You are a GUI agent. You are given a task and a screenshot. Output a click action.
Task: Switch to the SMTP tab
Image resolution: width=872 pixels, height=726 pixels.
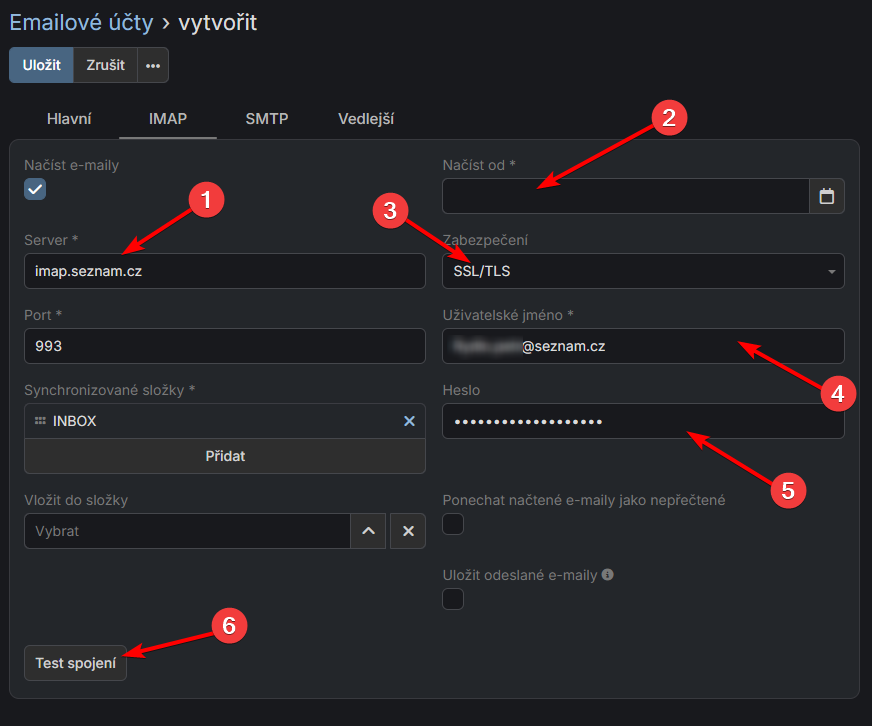tap(267, 119)
